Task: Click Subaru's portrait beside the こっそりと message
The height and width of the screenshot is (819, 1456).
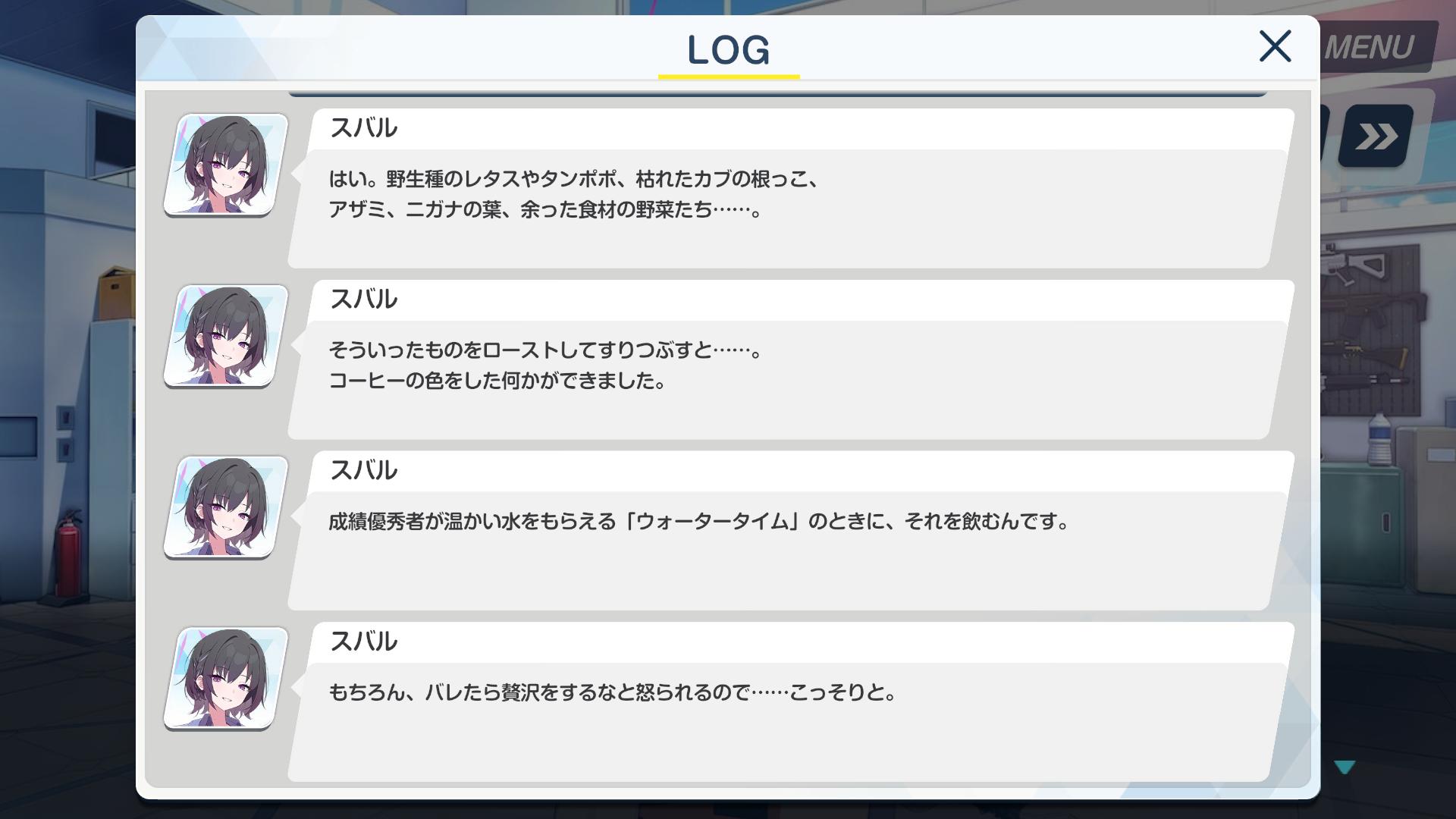Action: tap(226, 678)
